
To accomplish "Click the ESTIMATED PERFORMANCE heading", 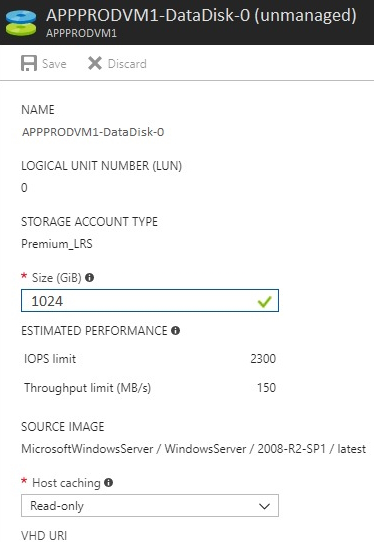I will 94,331.
